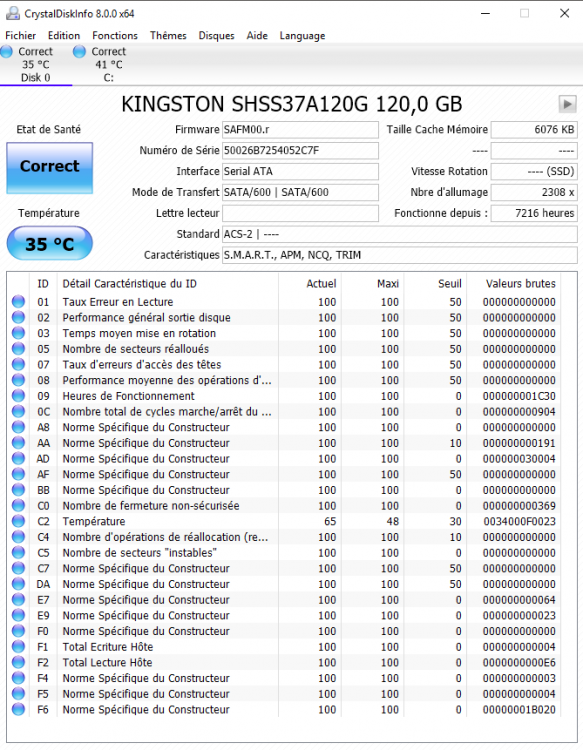Open the Fonctions menu
The height and width of the screenshot is (750, 583).
click(115, 35)
